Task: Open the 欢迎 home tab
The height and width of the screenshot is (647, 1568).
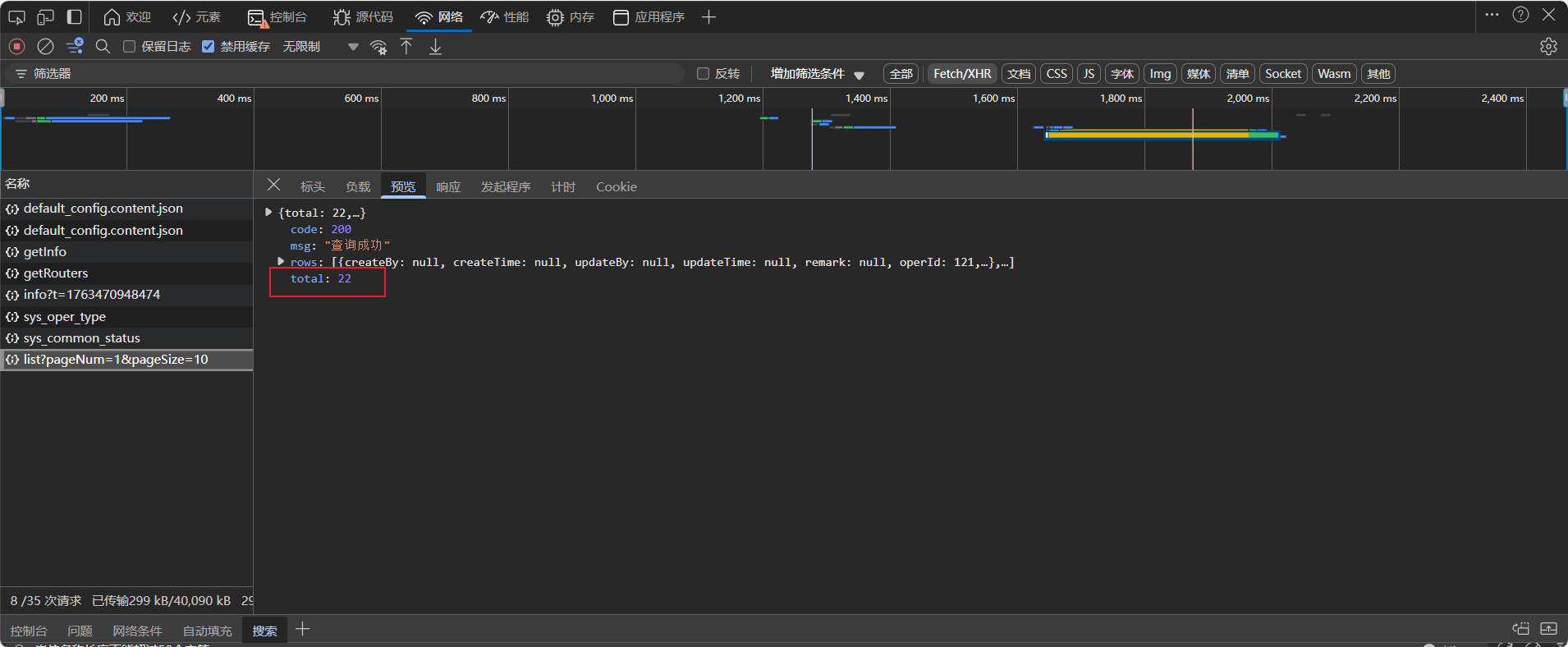Action: (x=127, y=16)
